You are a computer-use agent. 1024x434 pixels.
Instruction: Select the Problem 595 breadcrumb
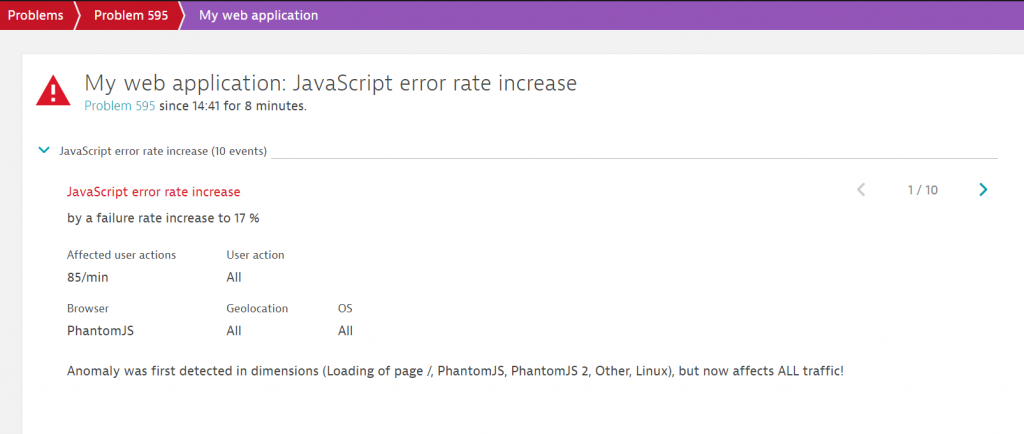pos(130,15)
